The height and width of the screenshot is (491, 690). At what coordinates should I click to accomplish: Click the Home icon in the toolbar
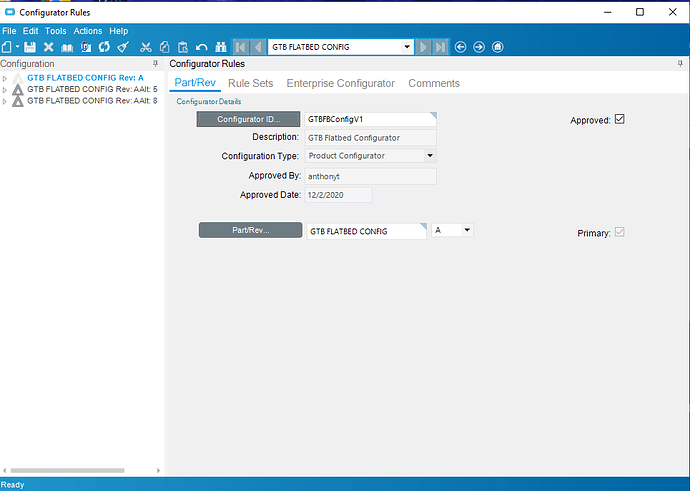point(498,47)
